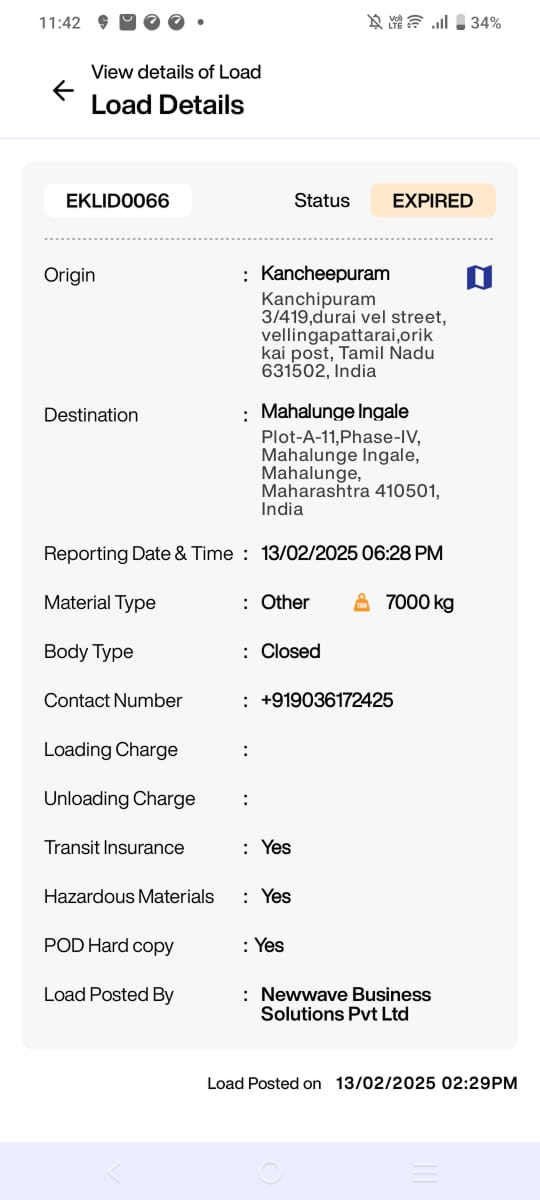The height and width of the screenshot is (1200, 540).
Task: Tap the weight icon beside 7000 kg
Action: pyautogui.click(x=362, y=603)
